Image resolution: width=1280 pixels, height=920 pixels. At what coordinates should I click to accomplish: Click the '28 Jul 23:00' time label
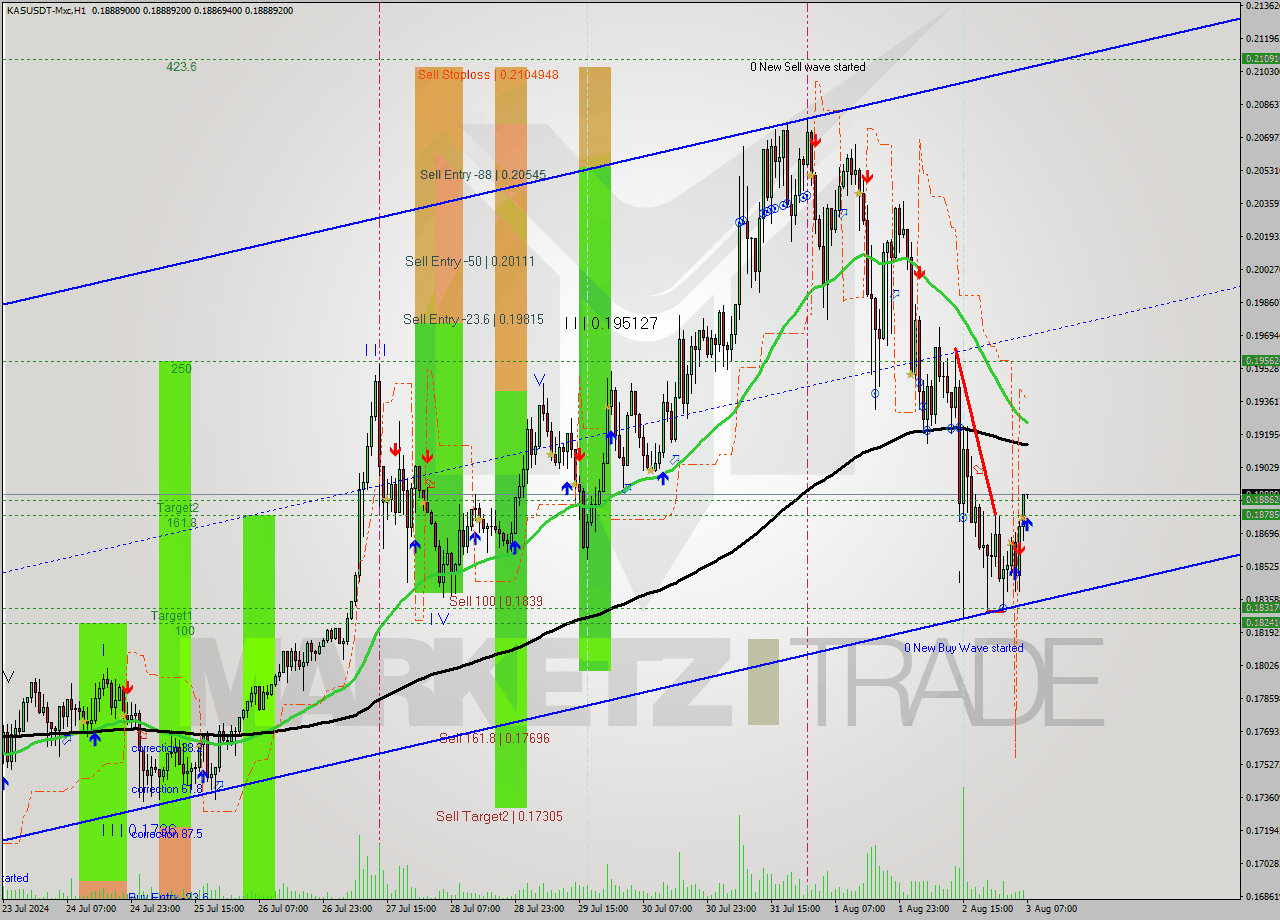[x=539, y=909]
